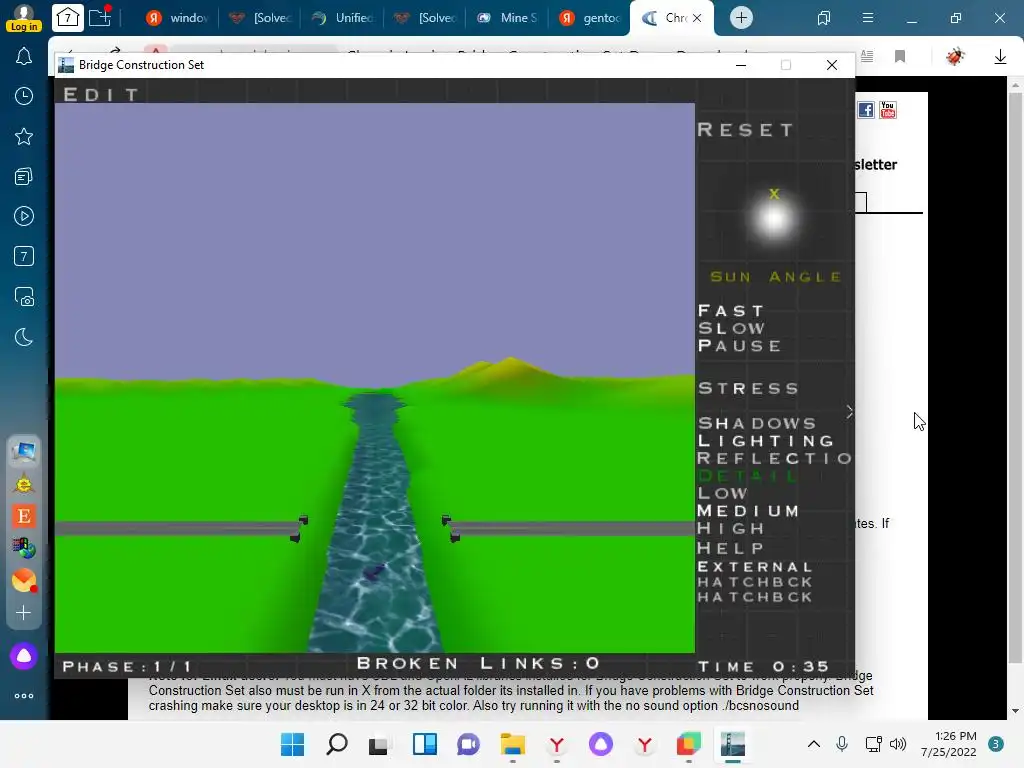Screen dimensions: 1024x768
Task: Open the new tab group icon
Action: click(x=100, y=16)
